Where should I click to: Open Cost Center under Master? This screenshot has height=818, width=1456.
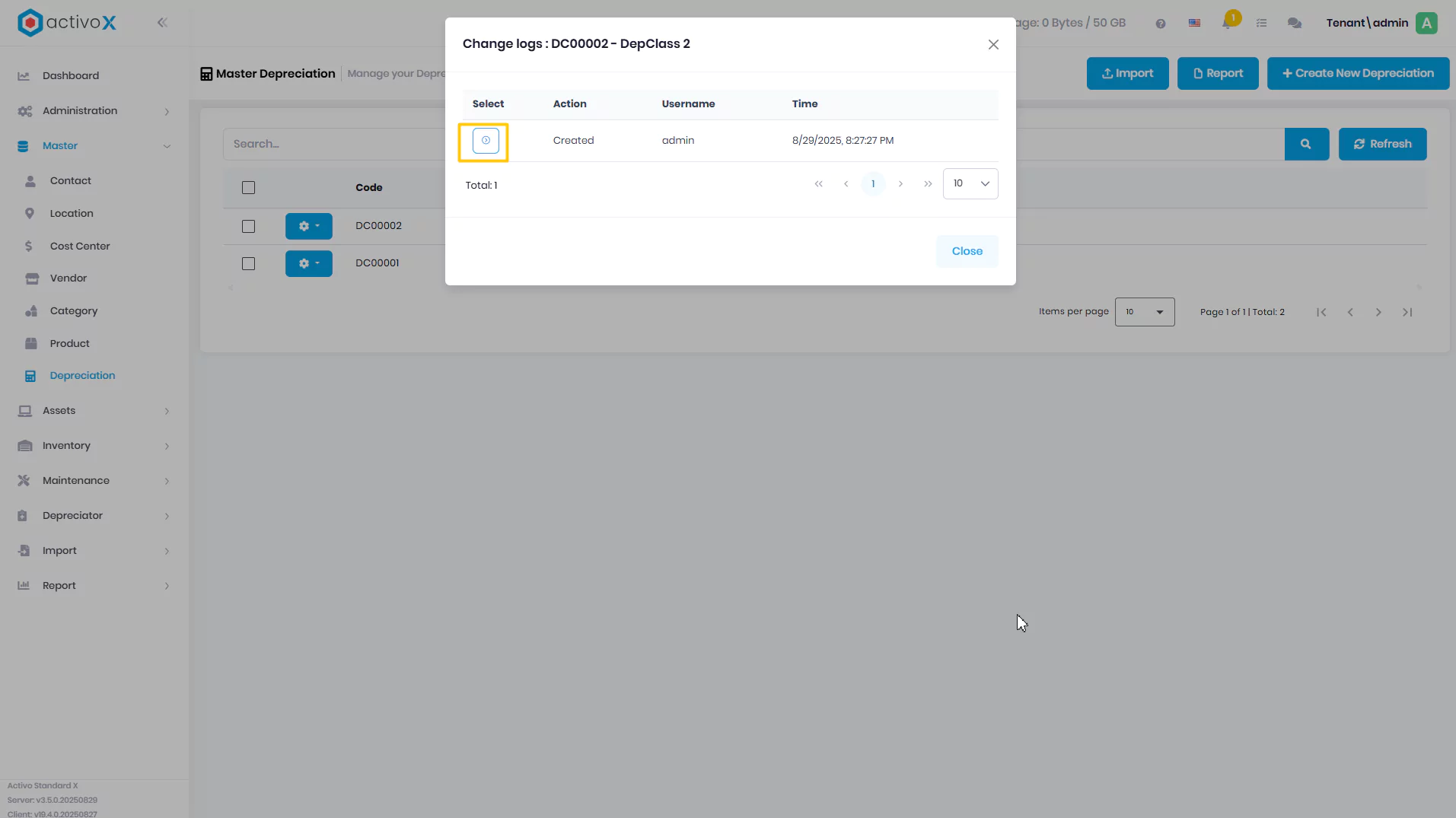click(80, 247)
